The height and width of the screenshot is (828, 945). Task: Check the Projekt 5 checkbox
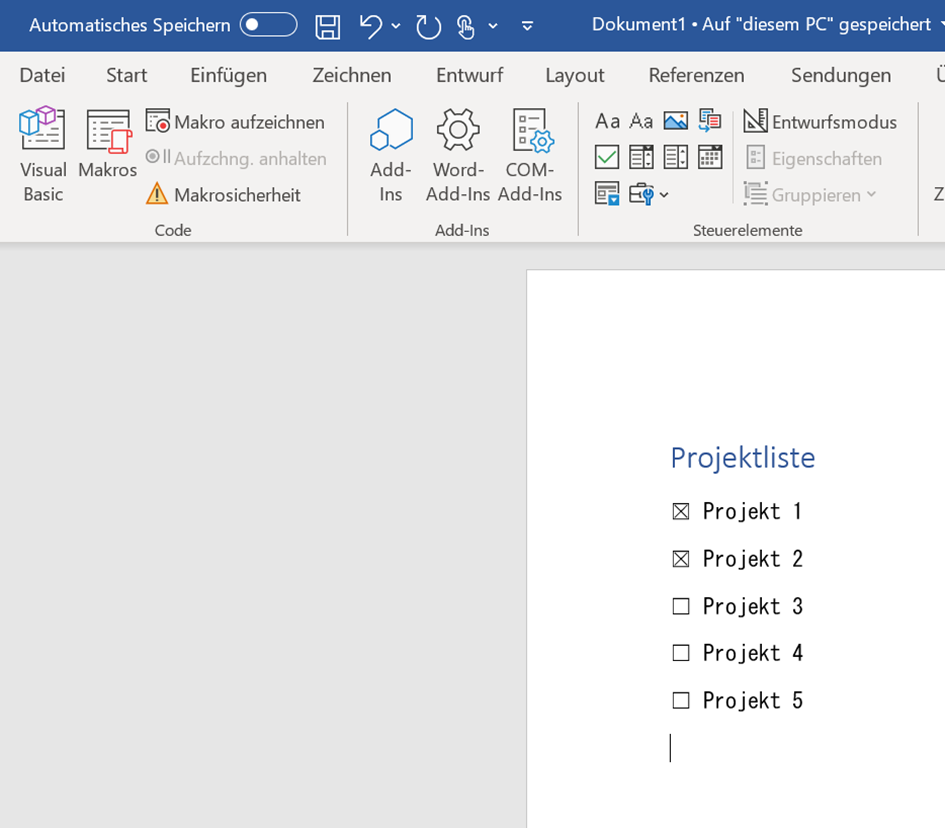click(x=680, y=700)
